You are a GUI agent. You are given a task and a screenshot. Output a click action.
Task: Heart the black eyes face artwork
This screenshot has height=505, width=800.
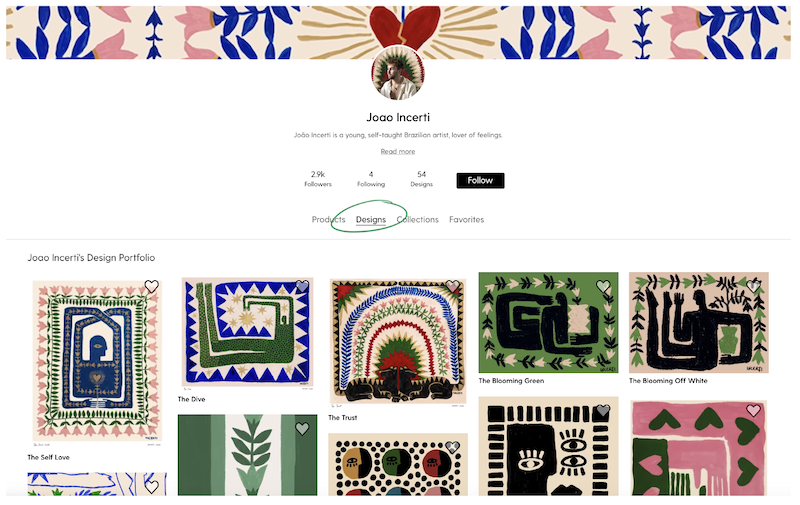pyautogui.click(x=603, y=410)
